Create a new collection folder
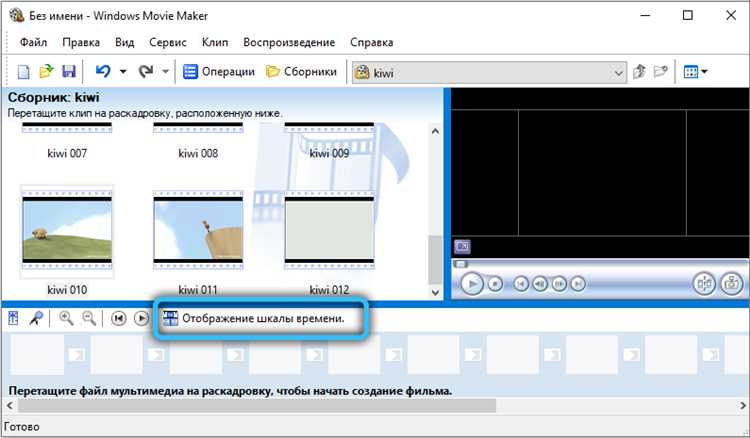Screen dimensions: 750x438 pos(661,72)
